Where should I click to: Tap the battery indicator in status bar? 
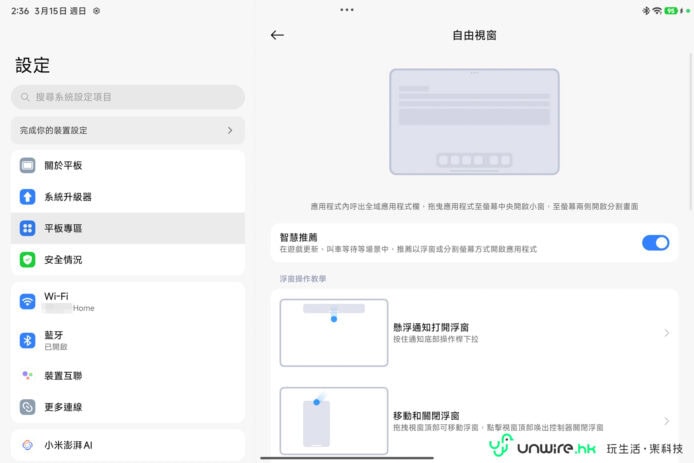tap(672, 10)
